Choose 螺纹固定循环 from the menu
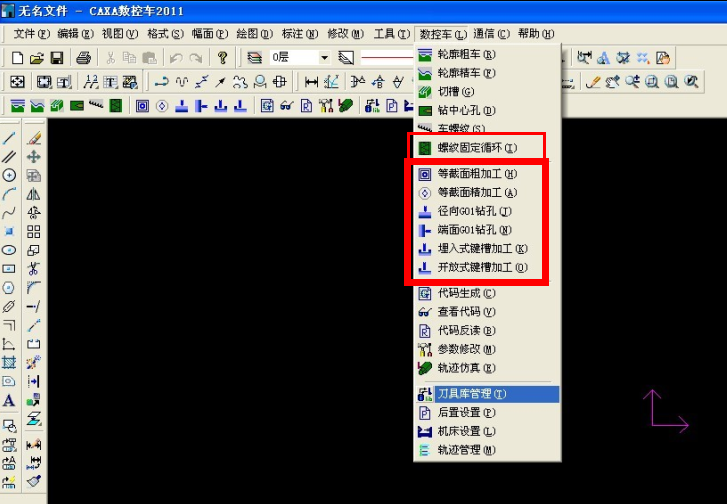Screen dimensions: 727x504 [487, 148]
